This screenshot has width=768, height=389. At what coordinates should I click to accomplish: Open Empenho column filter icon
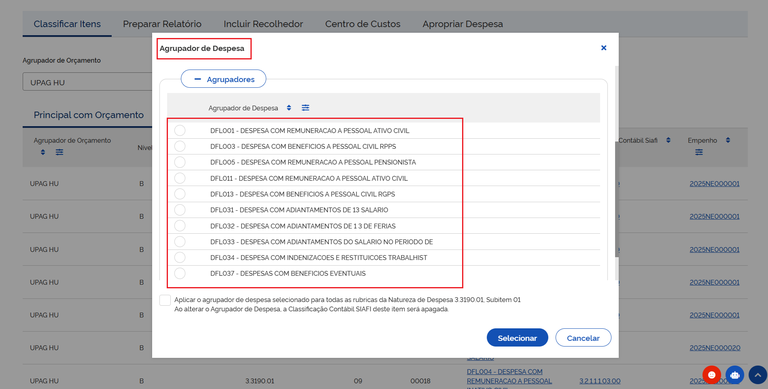click(x=699, y=152)
